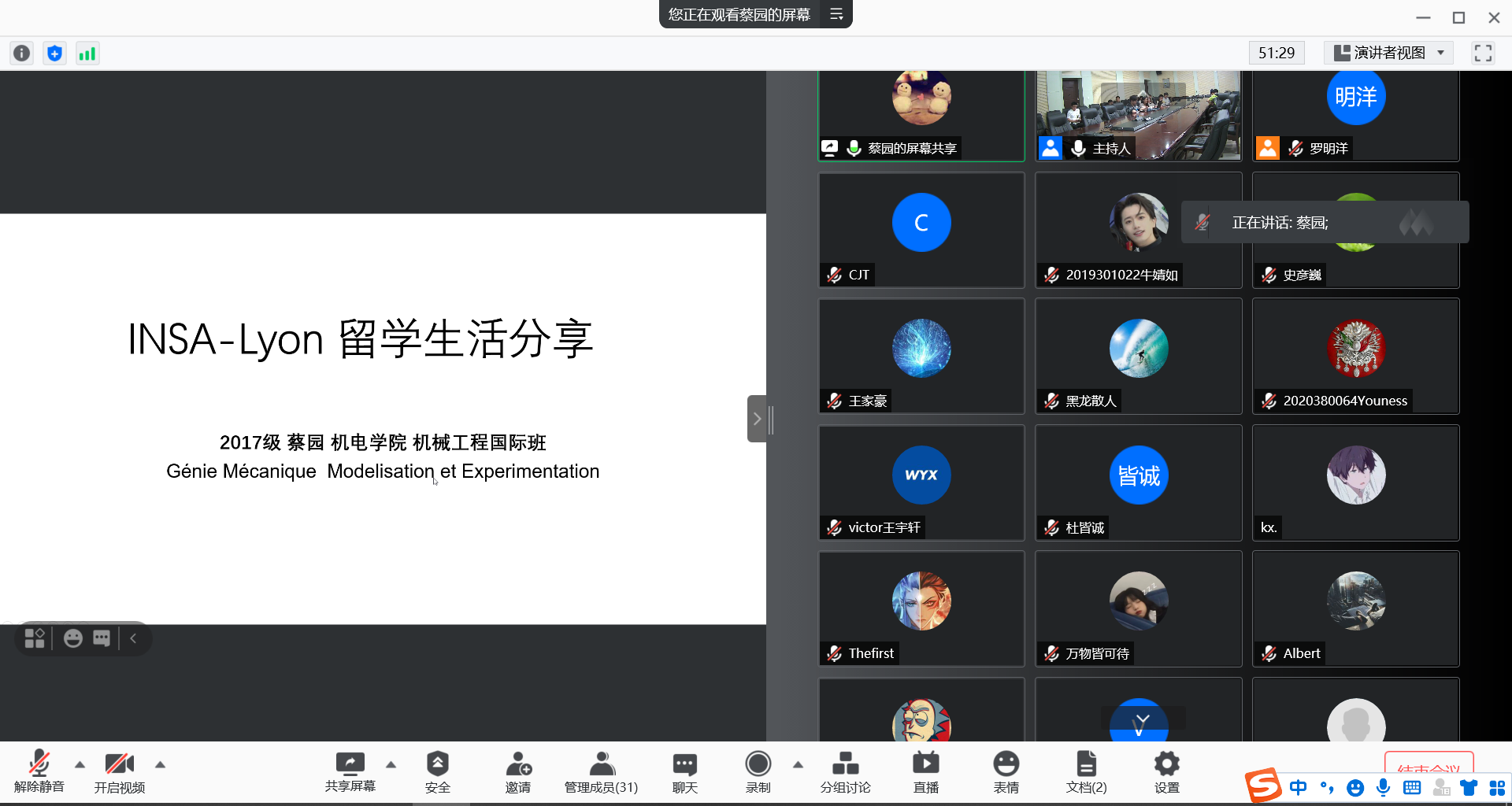Open 文档(2) documents panel

click(x=1086, y=771)
